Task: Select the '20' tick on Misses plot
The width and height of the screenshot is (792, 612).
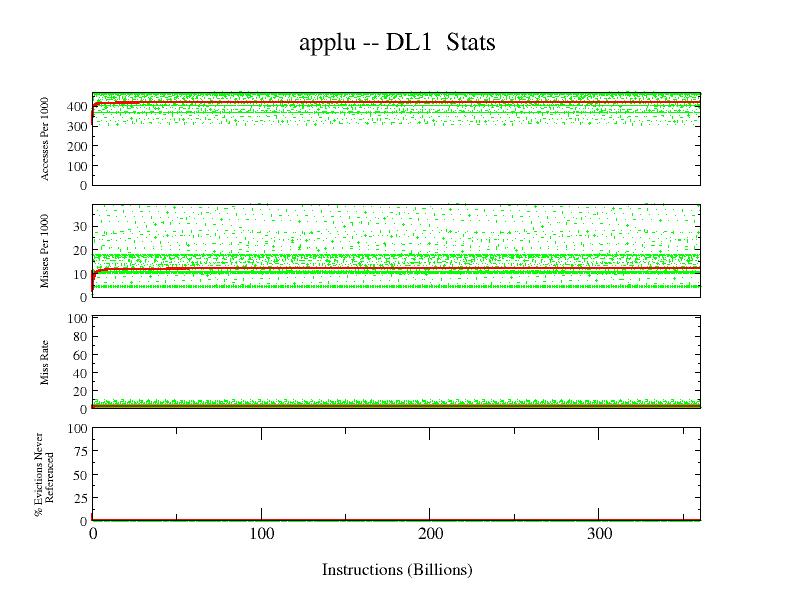Action: 79,250
